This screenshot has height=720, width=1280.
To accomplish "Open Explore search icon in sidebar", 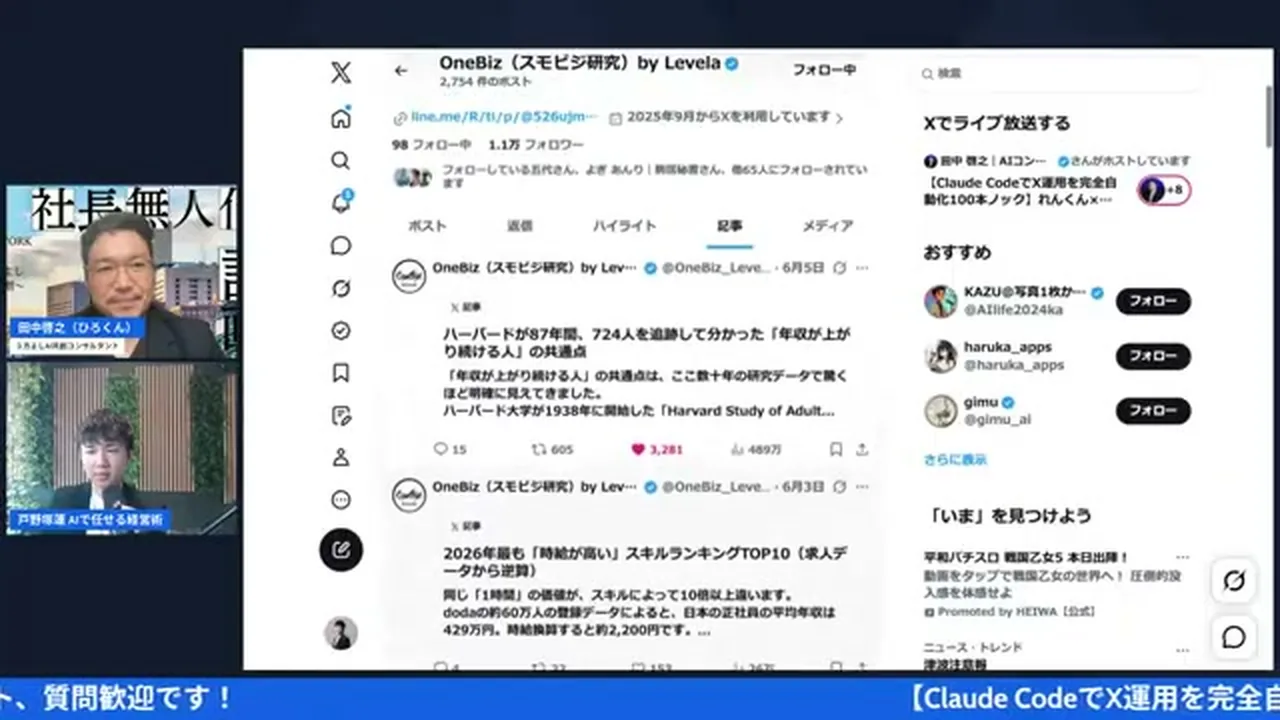I will click(x=341, y=160).
